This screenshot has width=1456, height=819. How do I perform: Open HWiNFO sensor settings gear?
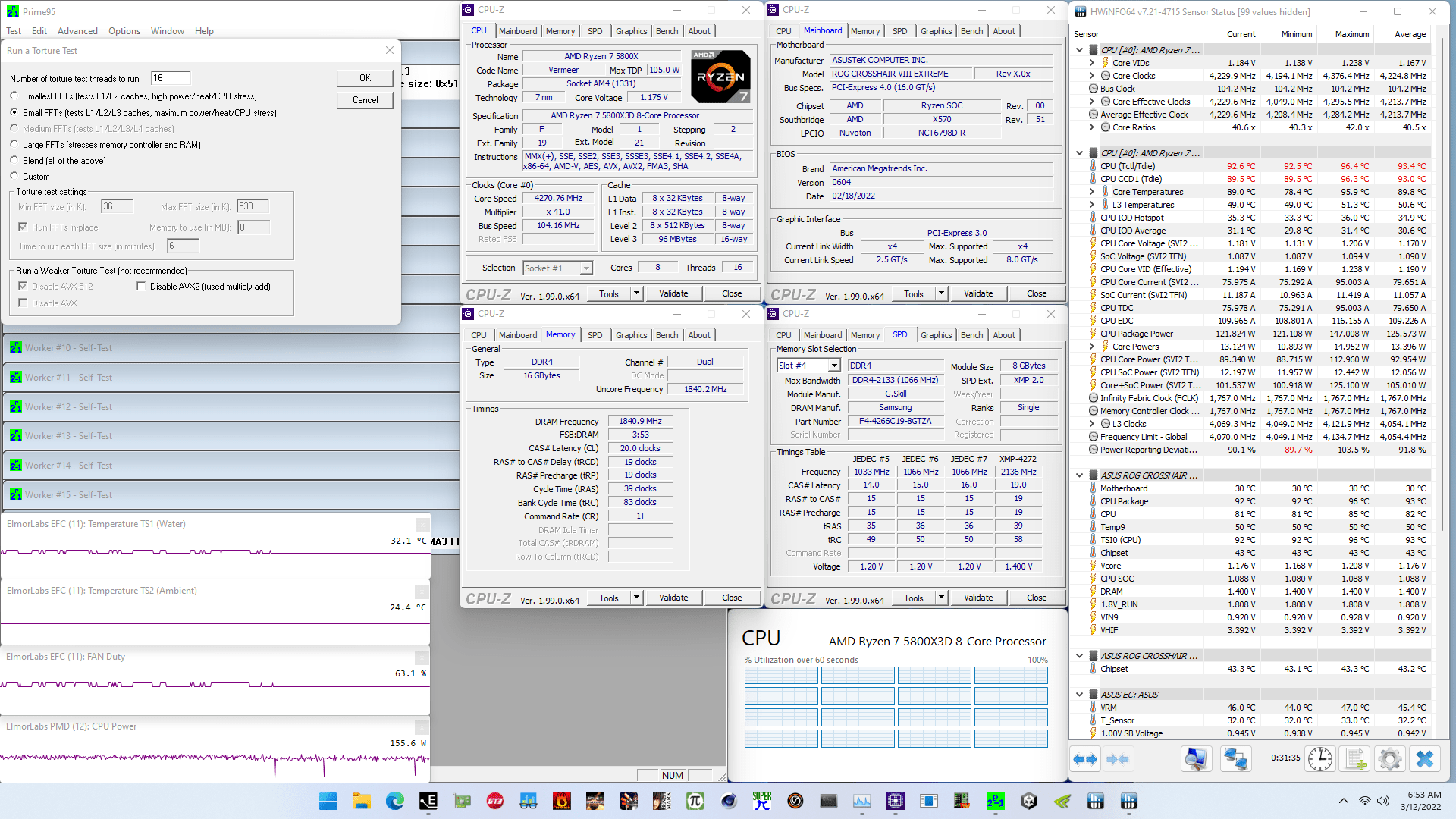[x=1389, y=758]
